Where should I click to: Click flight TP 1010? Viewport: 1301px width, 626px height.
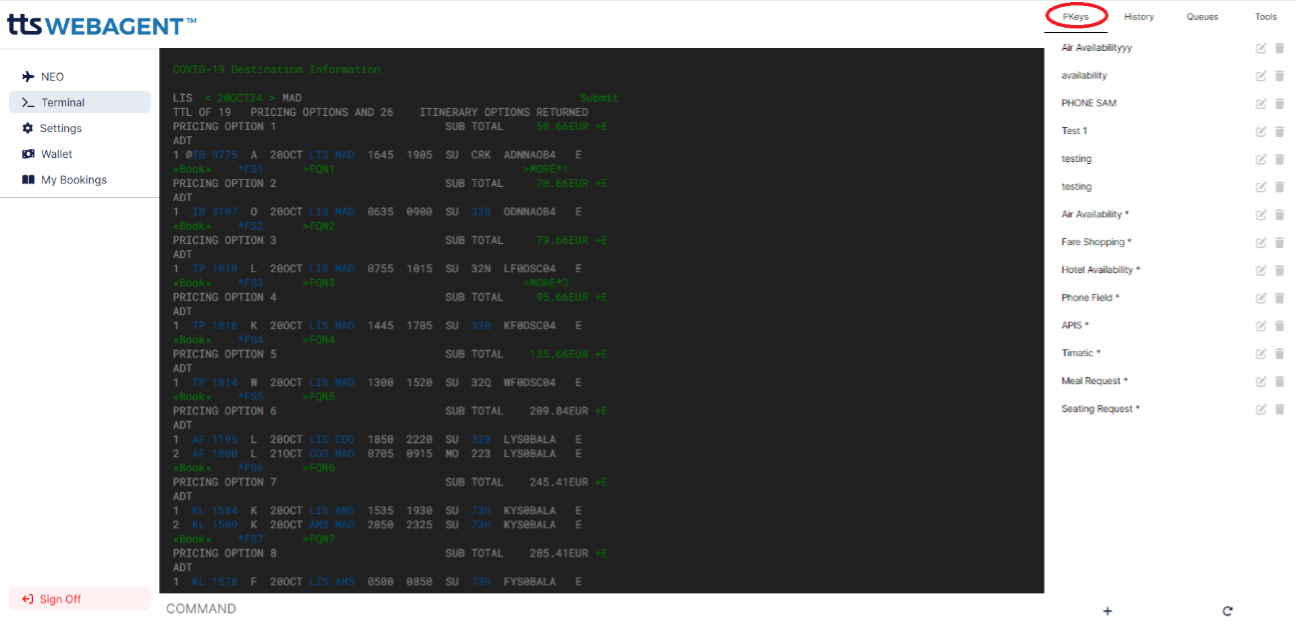[x=215, y=269]
